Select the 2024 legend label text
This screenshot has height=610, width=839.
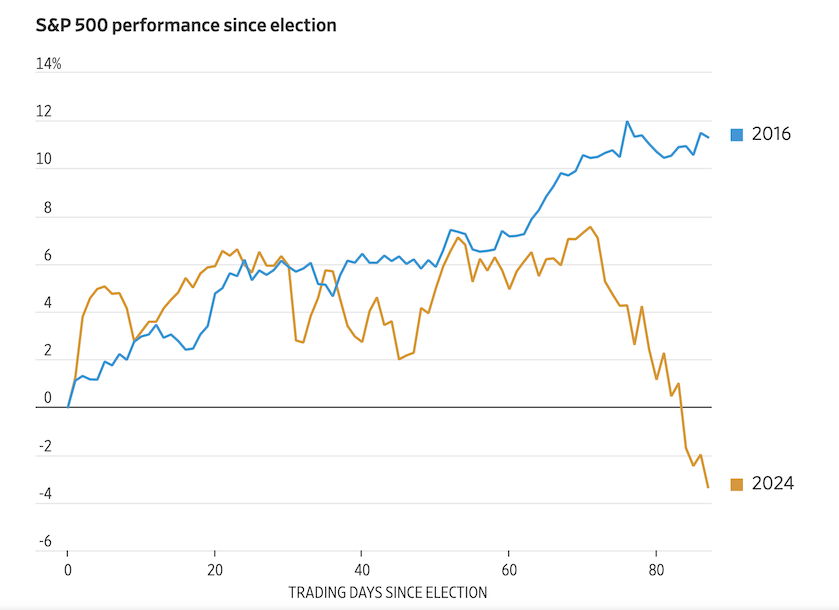(773, 484)
